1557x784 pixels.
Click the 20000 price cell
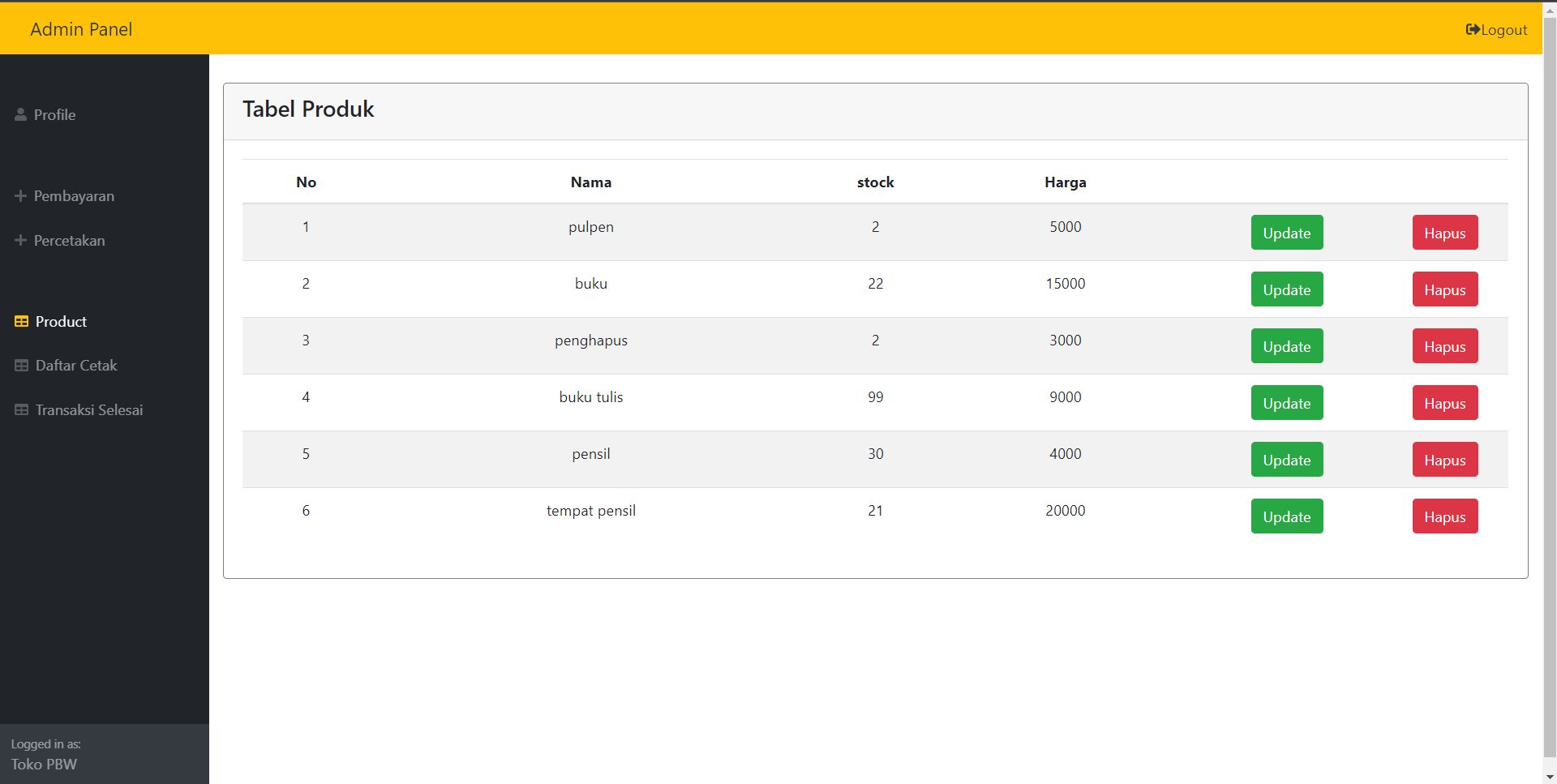[1066, 511]
